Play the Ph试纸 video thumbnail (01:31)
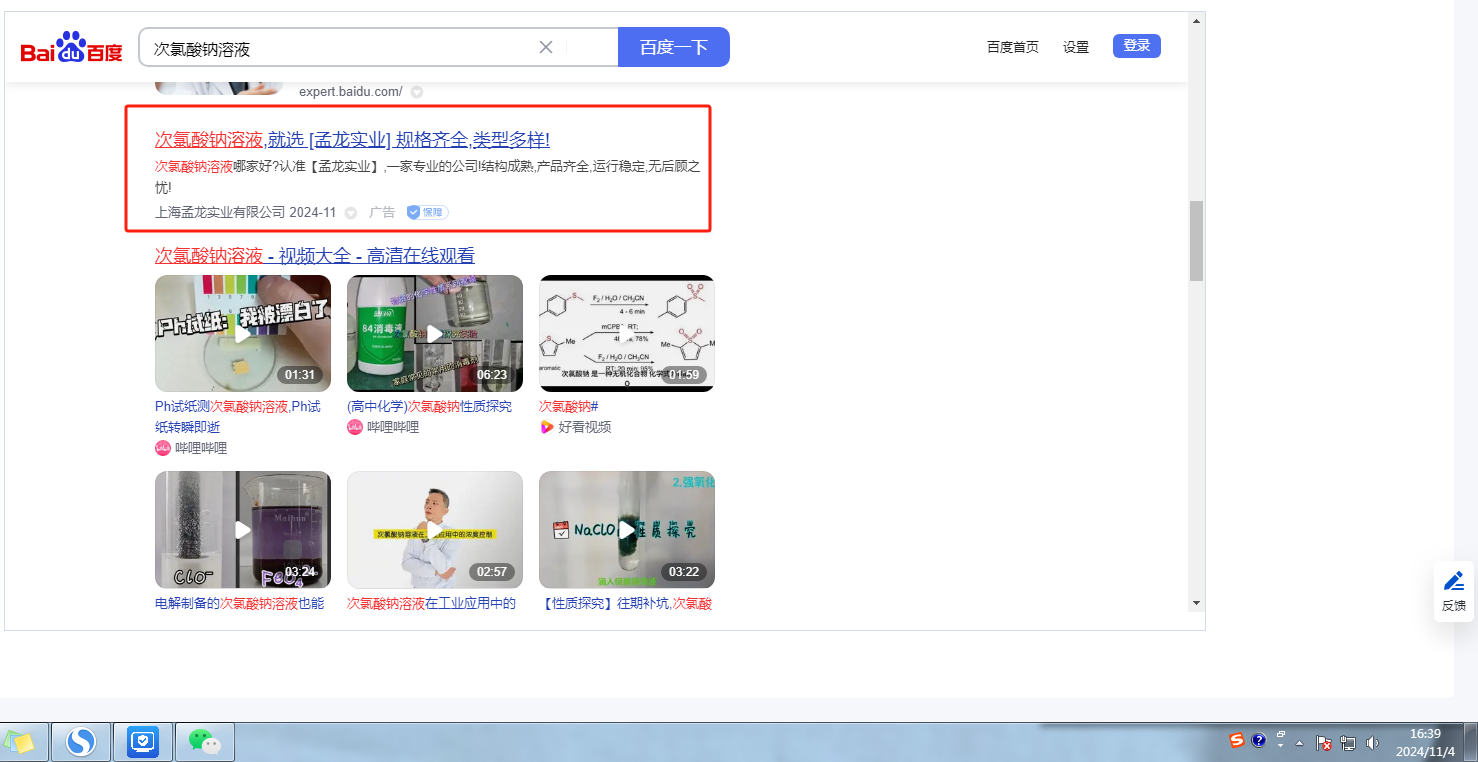This screenshot has height=762, width=1478. coord(243,333)
